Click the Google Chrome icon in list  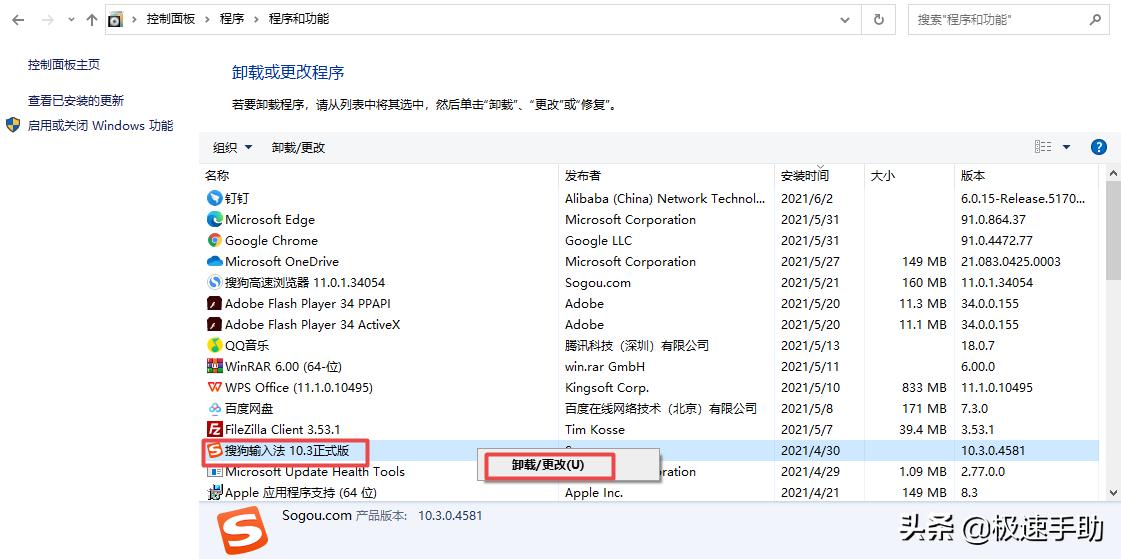[214, 240]
